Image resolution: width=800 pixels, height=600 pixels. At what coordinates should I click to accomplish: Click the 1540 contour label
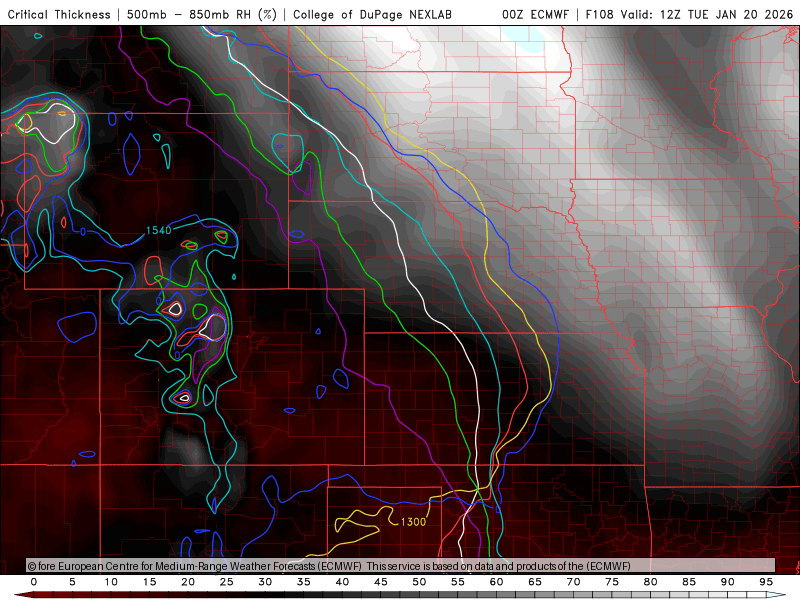(159, 231)
